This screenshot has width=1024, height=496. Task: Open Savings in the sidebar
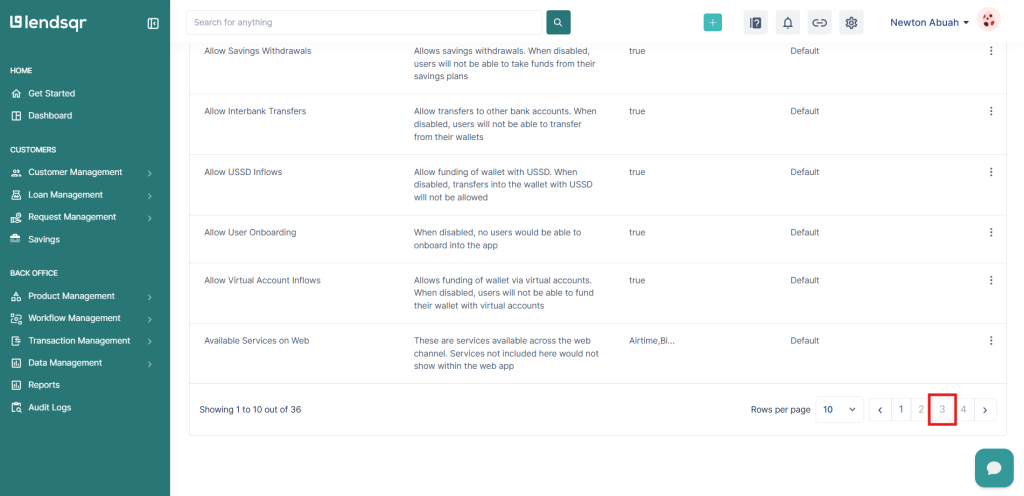tap(43, 240)
